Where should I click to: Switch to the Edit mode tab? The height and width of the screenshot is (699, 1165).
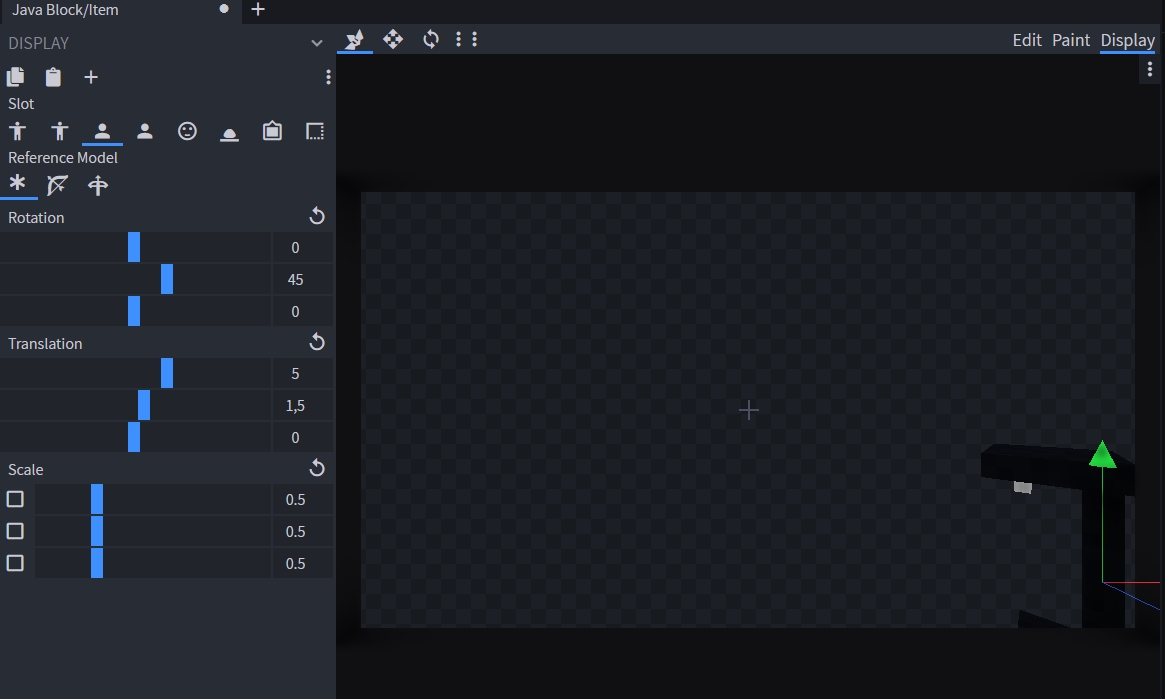click(1027, 40)
